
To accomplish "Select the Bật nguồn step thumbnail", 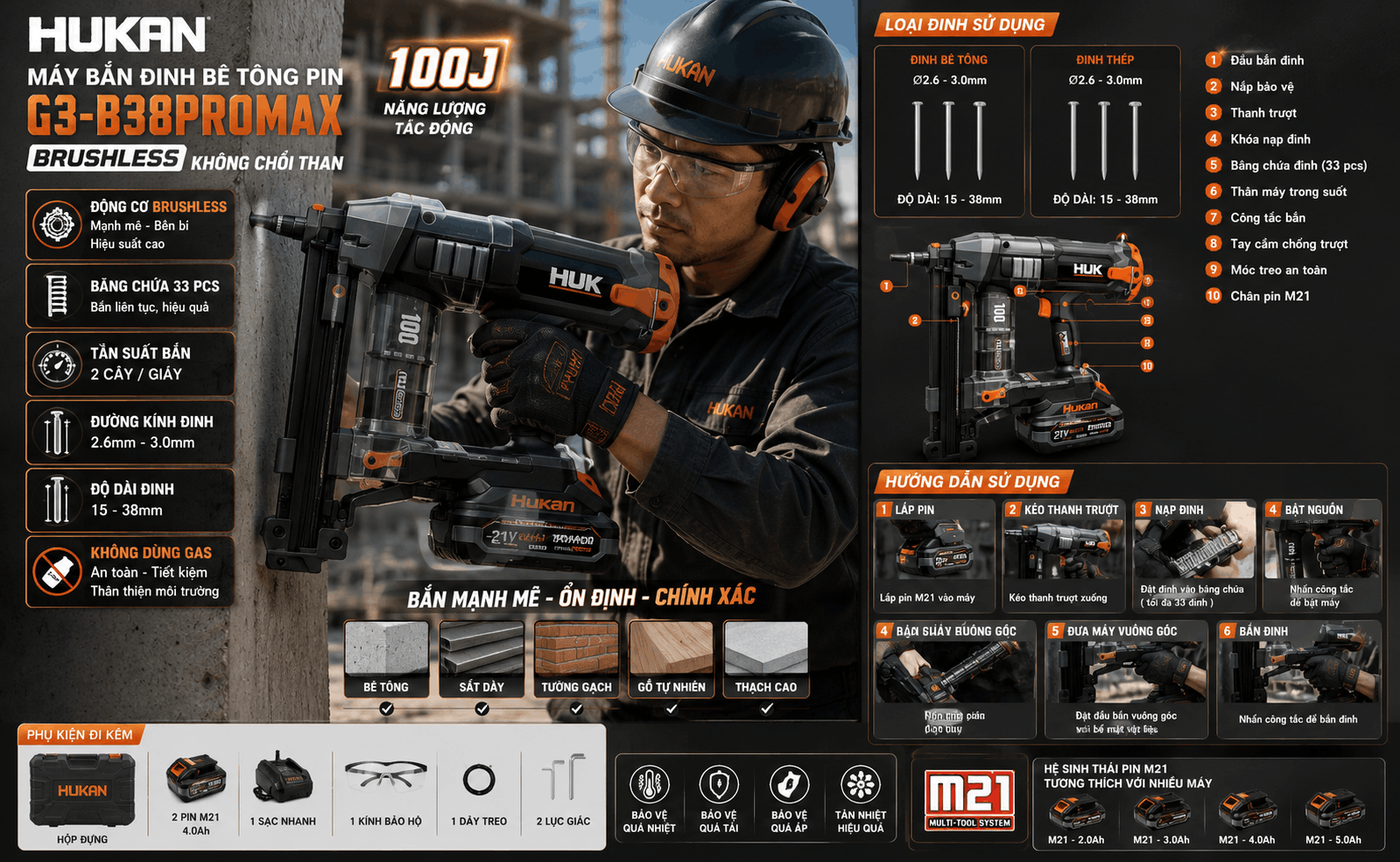I will click(x=1322, y=555).
